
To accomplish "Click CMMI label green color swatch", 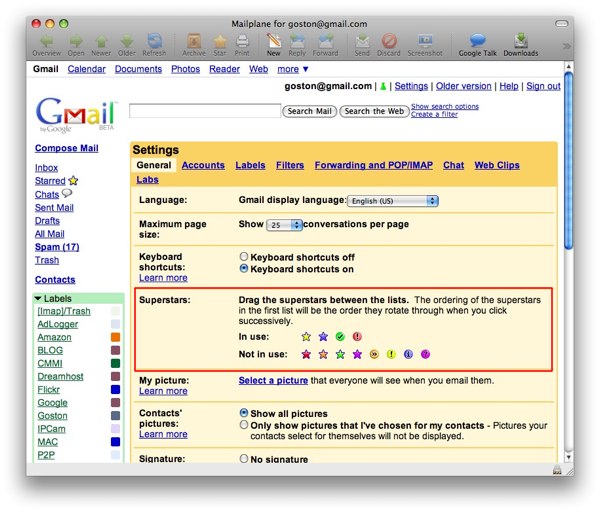I will point(115,363).
